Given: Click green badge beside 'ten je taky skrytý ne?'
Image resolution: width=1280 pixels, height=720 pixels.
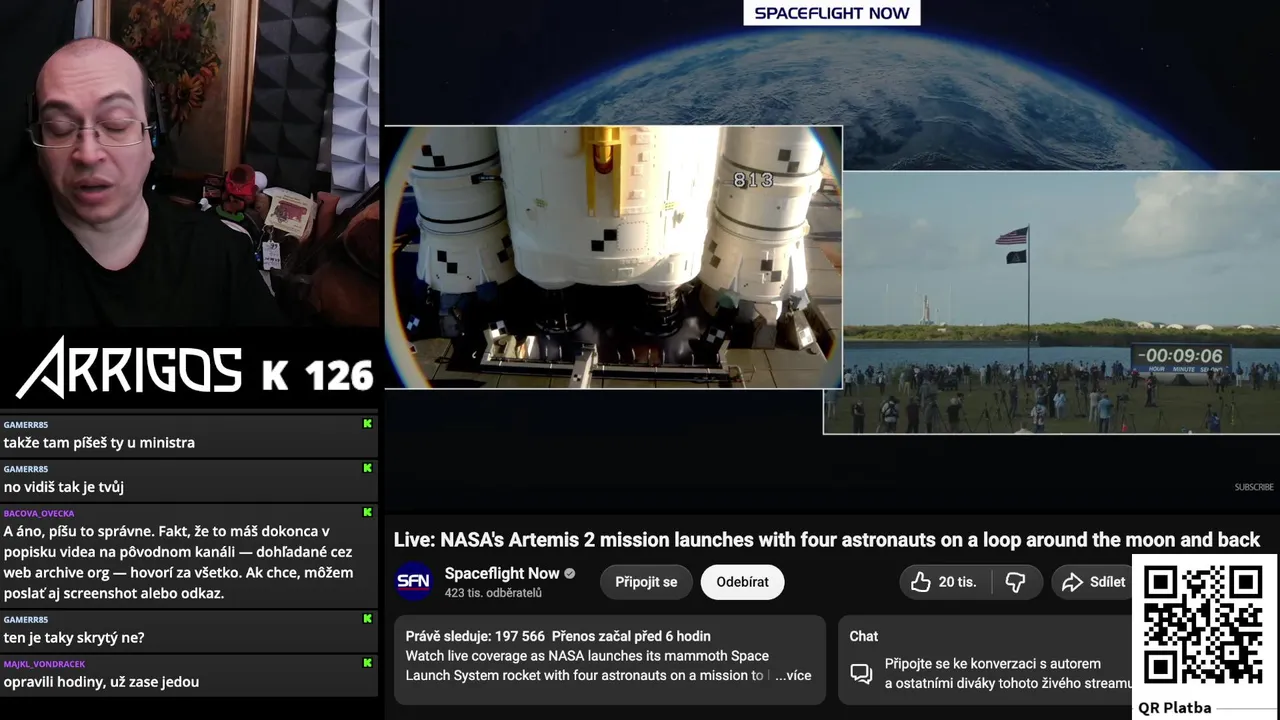Looking at the screenshot, I should pyautogui.click(x=367, y=619).
